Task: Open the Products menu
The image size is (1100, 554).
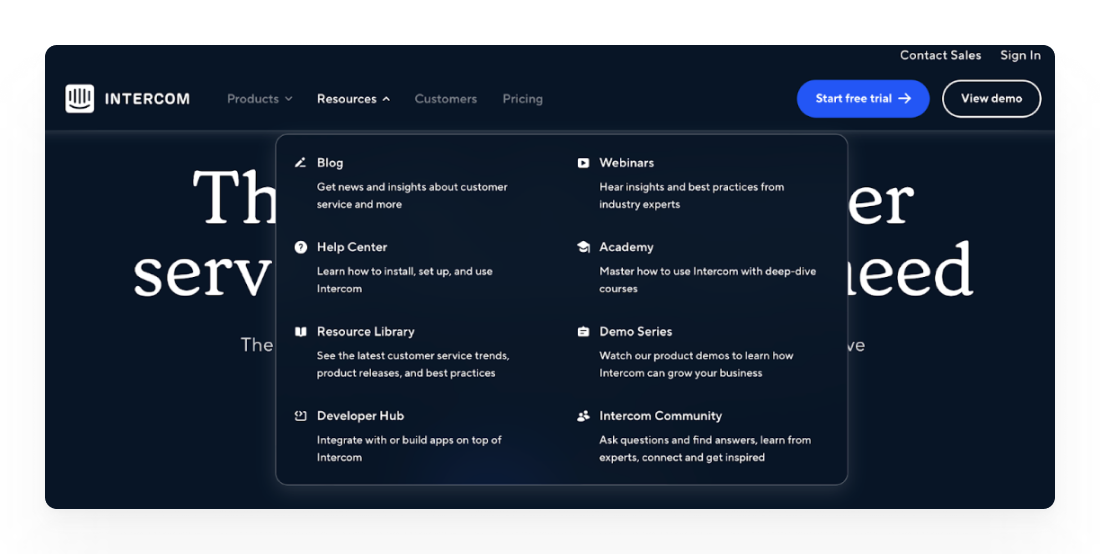Action: (260, 99)
